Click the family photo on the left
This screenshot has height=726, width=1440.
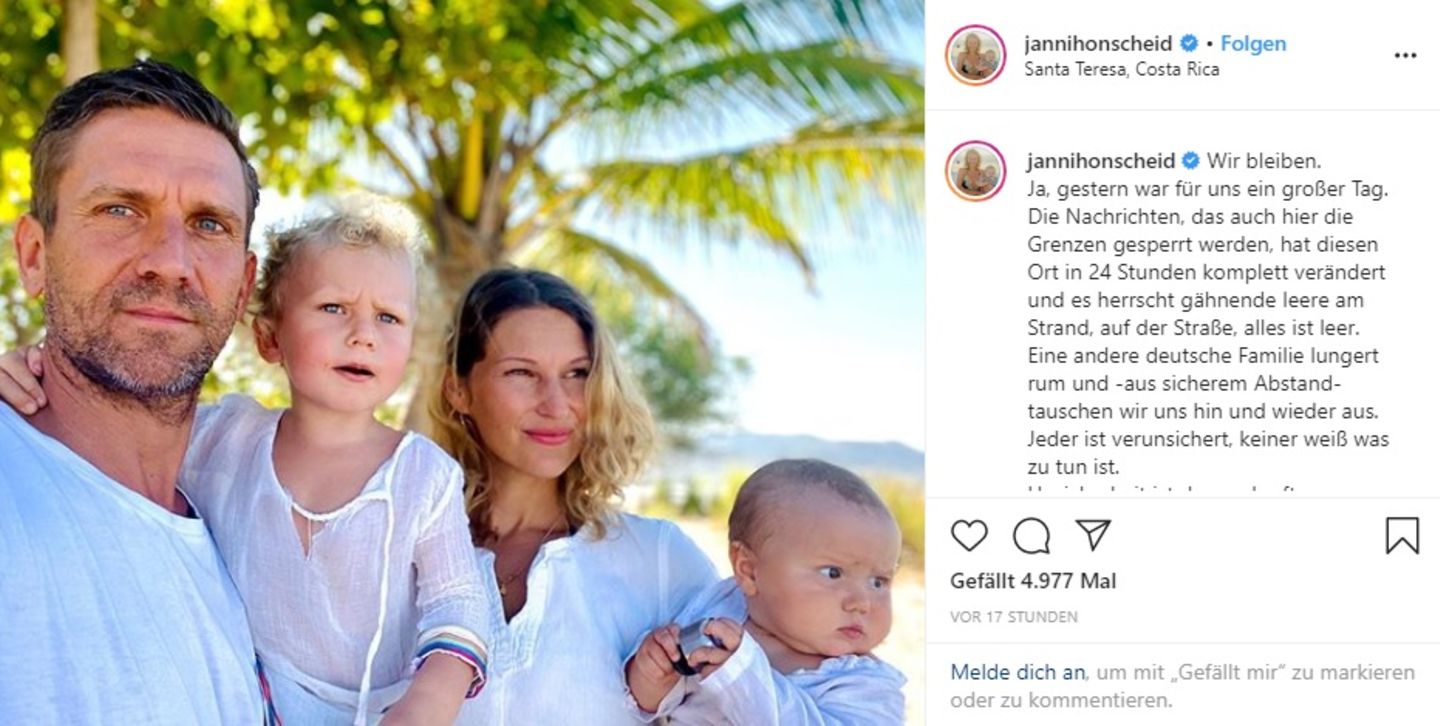(462, 363)
